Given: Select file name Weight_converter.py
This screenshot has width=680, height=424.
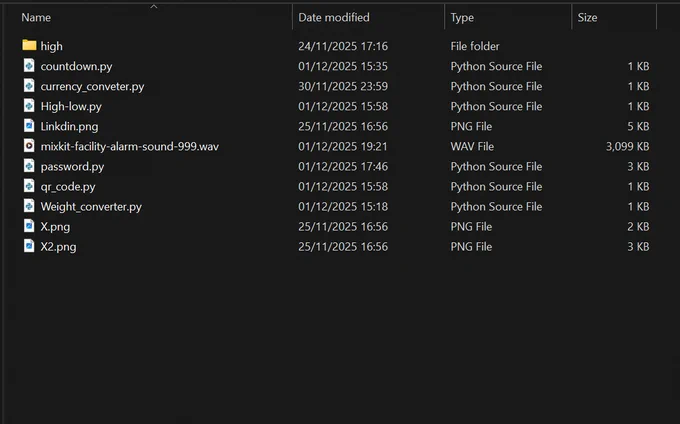Looking at the screenshot, I should pyautogui.click(x=91, y=207).
